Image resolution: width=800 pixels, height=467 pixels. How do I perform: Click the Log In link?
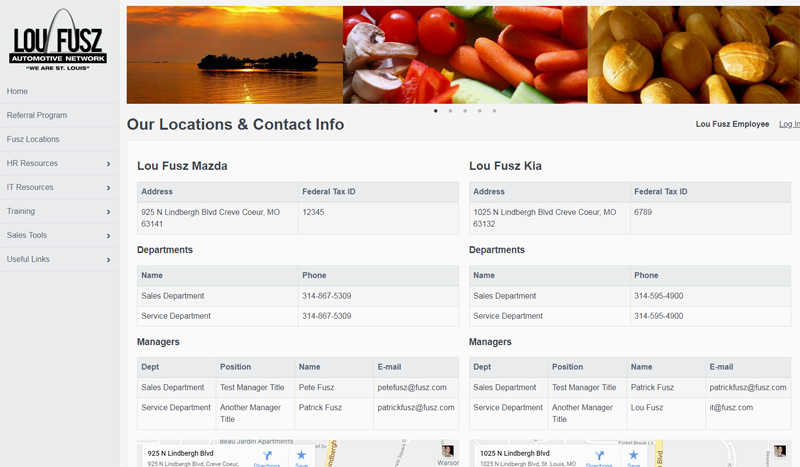click(789, 124)
